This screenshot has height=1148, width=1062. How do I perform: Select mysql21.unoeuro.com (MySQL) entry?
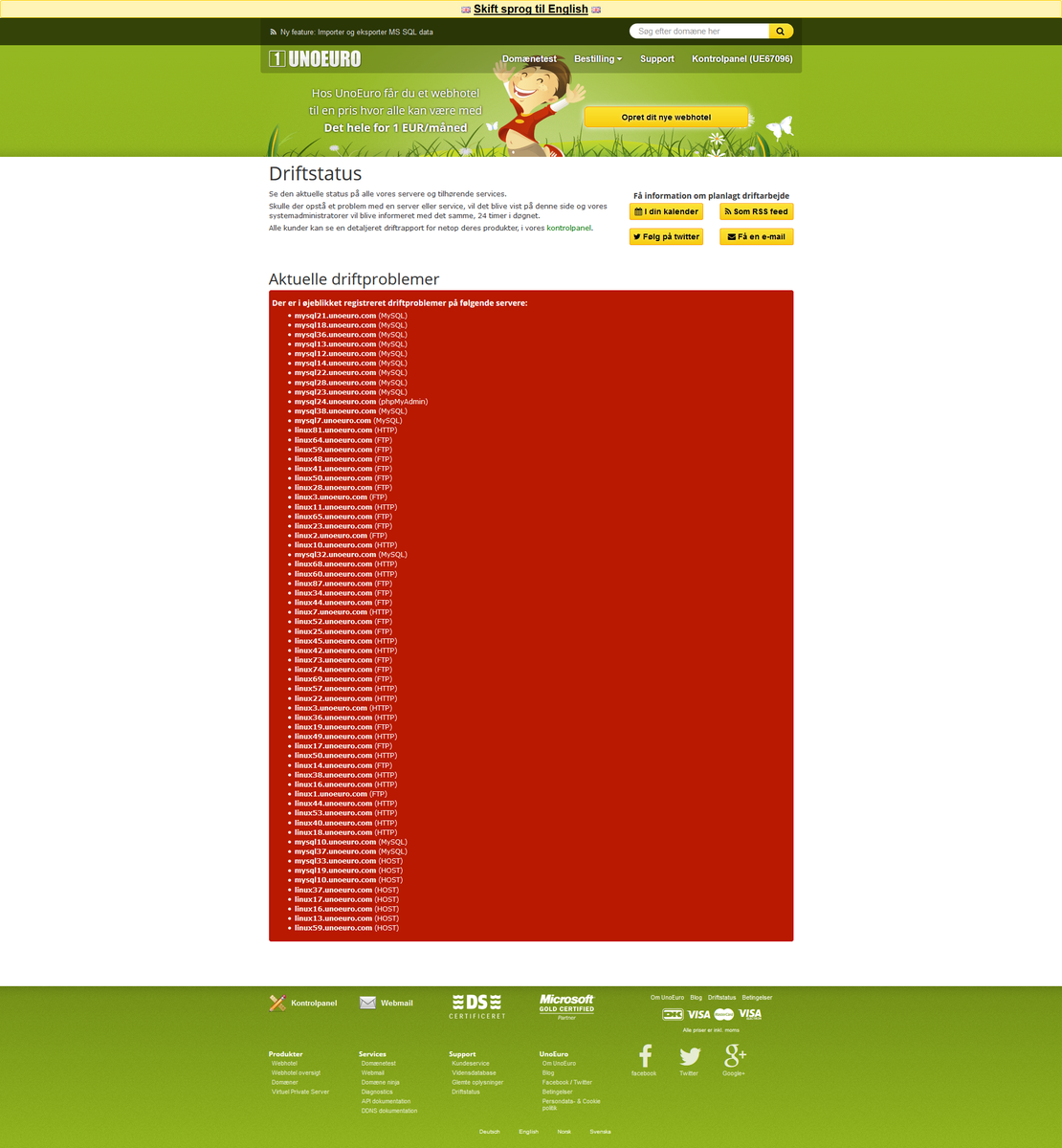coord(350,316)
